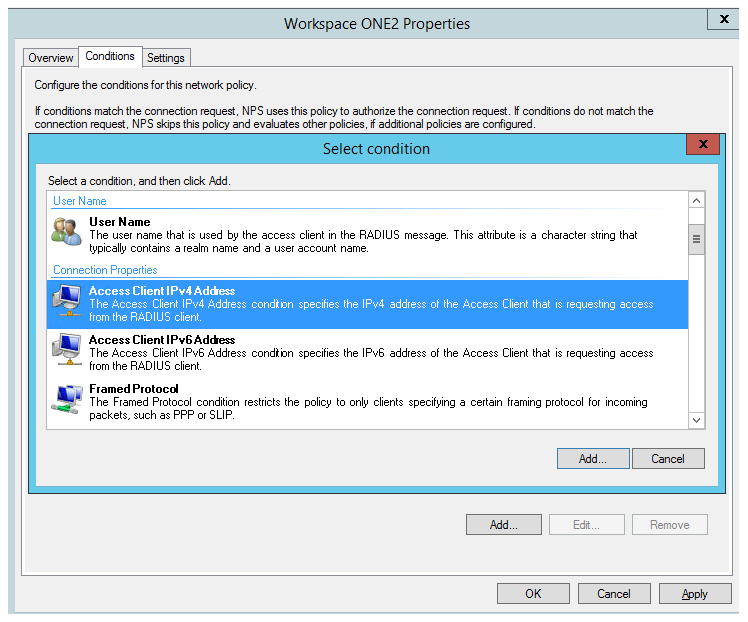The width and height of the screenshot is (748, 622).
Task: Cancel the Workspace ONE2 Properties window
Action: [614, 593]
